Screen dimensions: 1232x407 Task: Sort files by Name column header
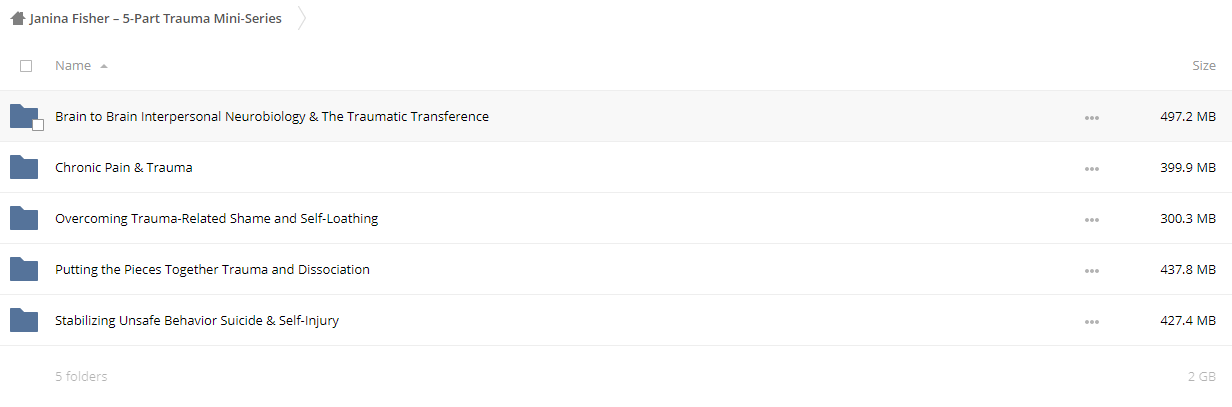coord(73,66)
